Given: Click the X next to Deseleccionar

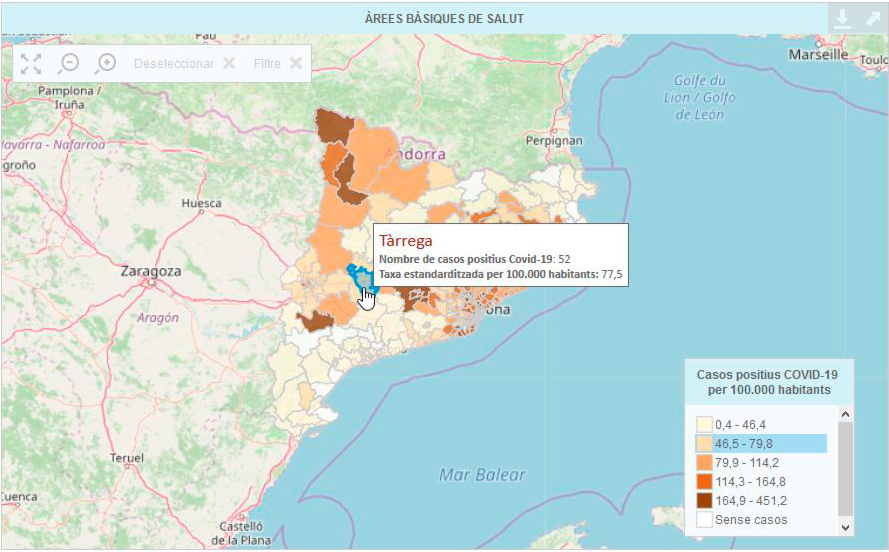Looking at the screenshot, I should [x=229, y=64].
